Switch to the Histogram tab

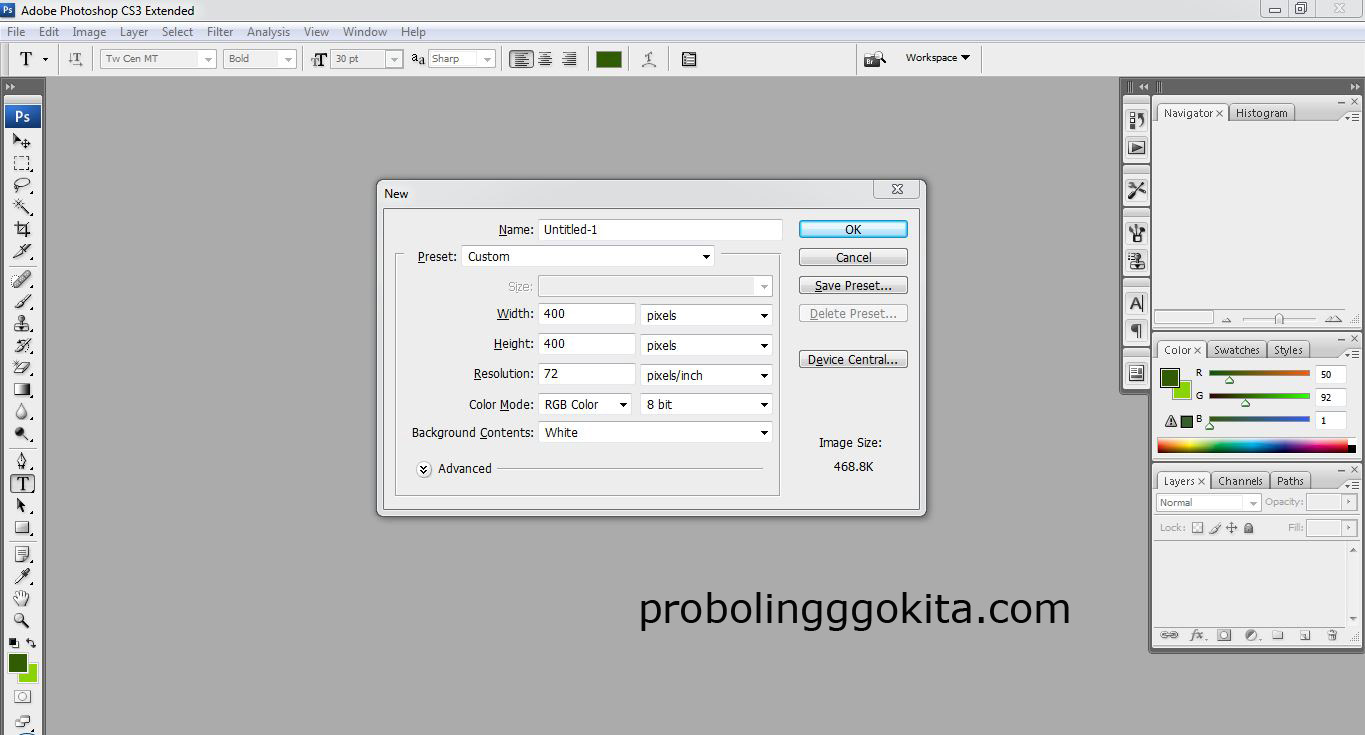pyautogui.click(x=1261, y=113)
